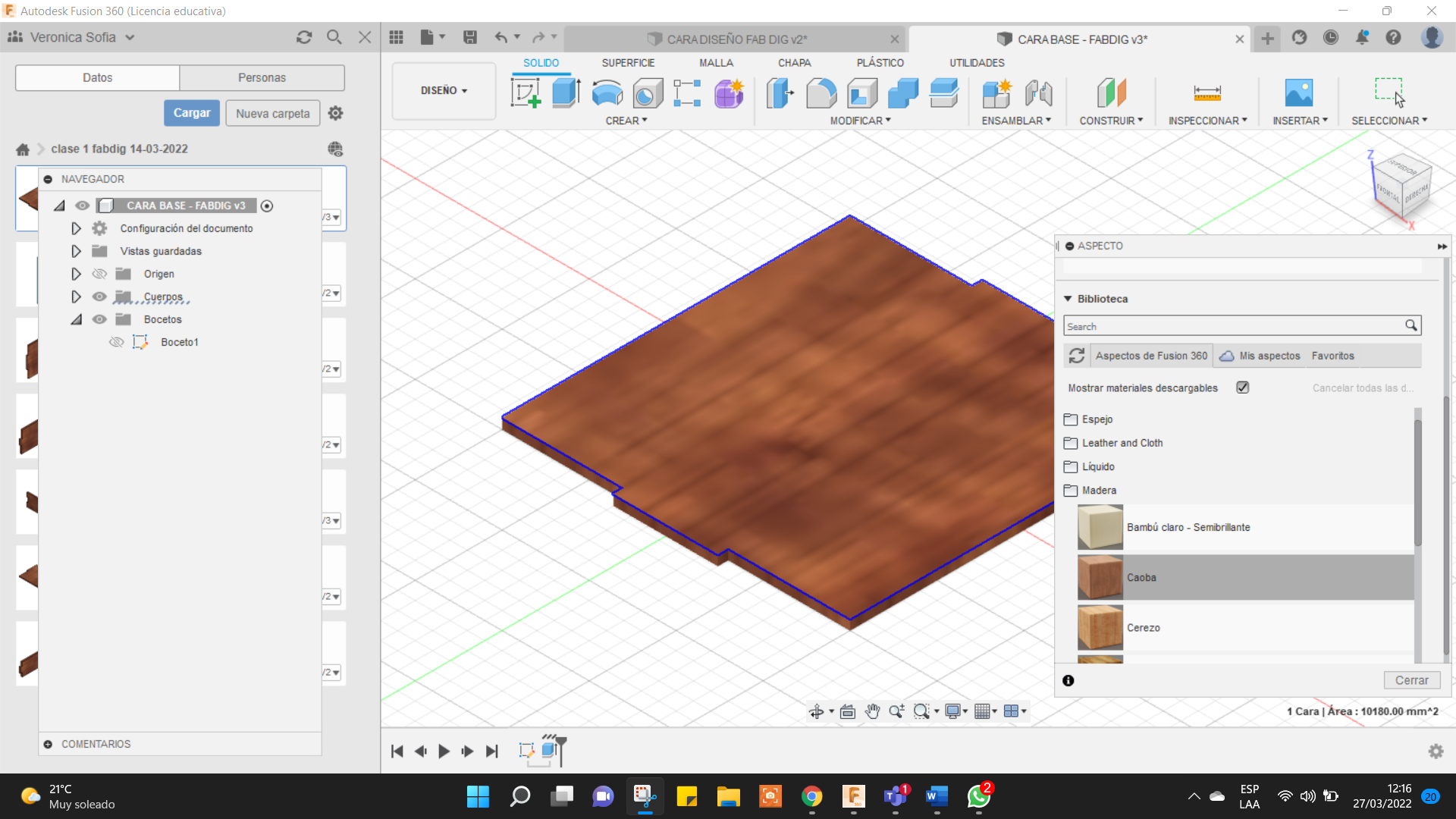1456x819 pixels.
Task: Select the Cerezo wood material swatch
Action: click(x=1100, y=628)
